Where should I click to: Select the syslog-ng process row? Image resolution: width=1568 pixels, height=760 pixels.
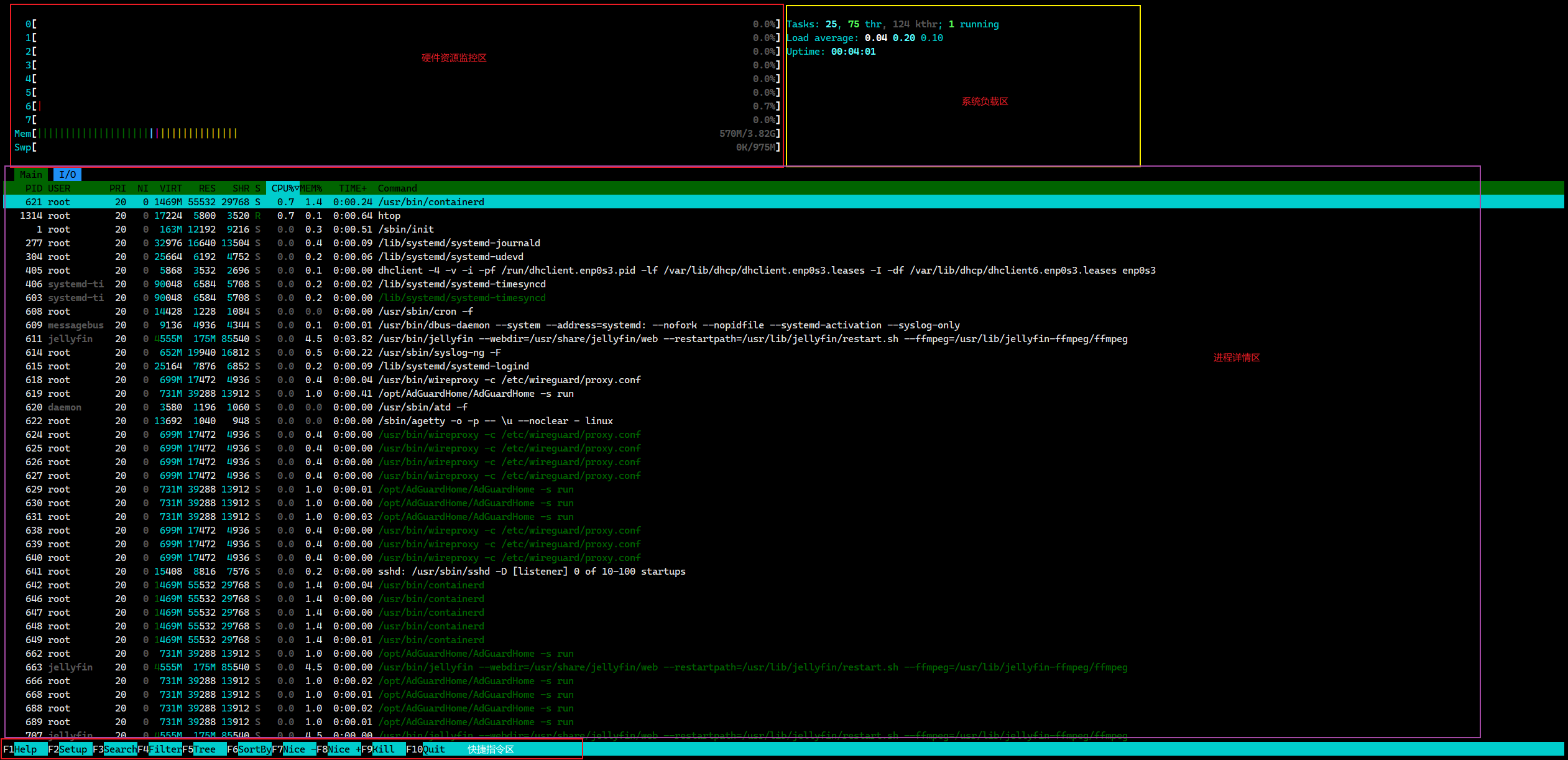783,353
